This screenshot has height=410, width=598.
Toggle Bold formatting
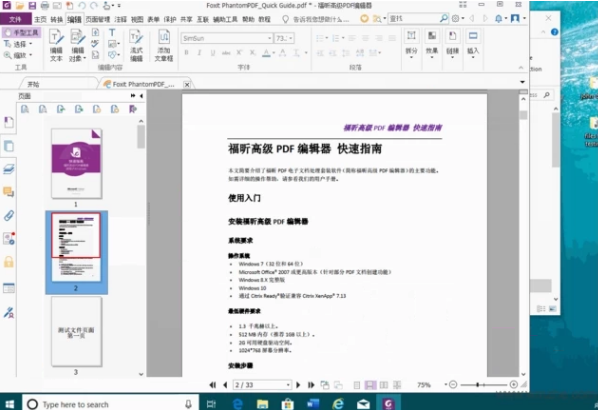186,53
